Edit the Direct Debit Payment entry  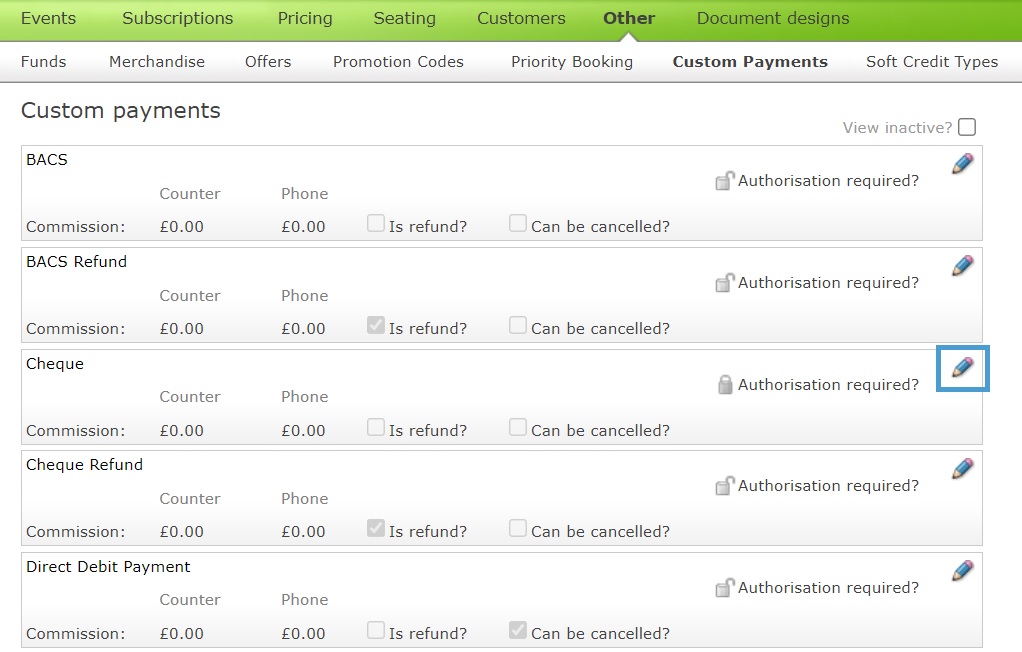[x=961, y=570]
